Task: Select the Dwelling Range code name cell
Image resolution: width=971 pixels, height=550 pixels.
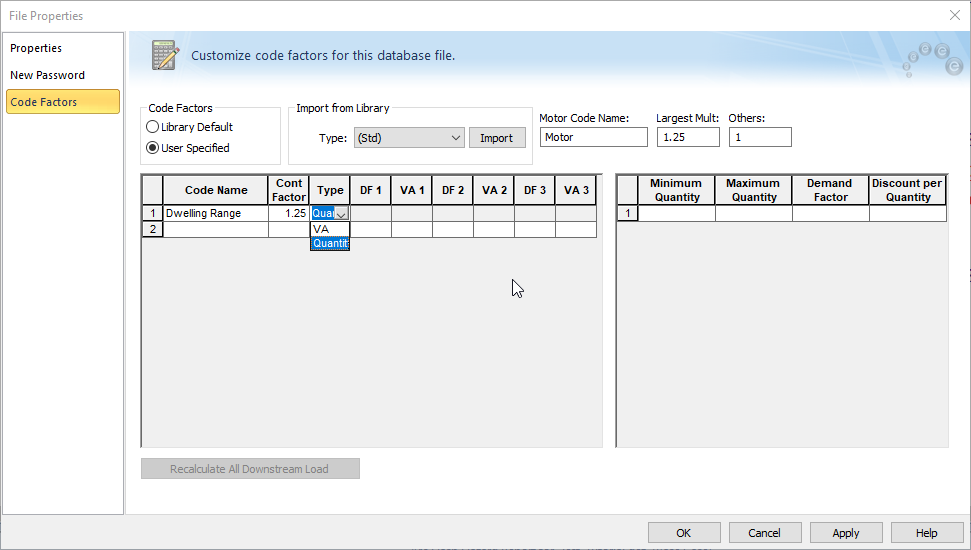Action: tap(215, 214)
